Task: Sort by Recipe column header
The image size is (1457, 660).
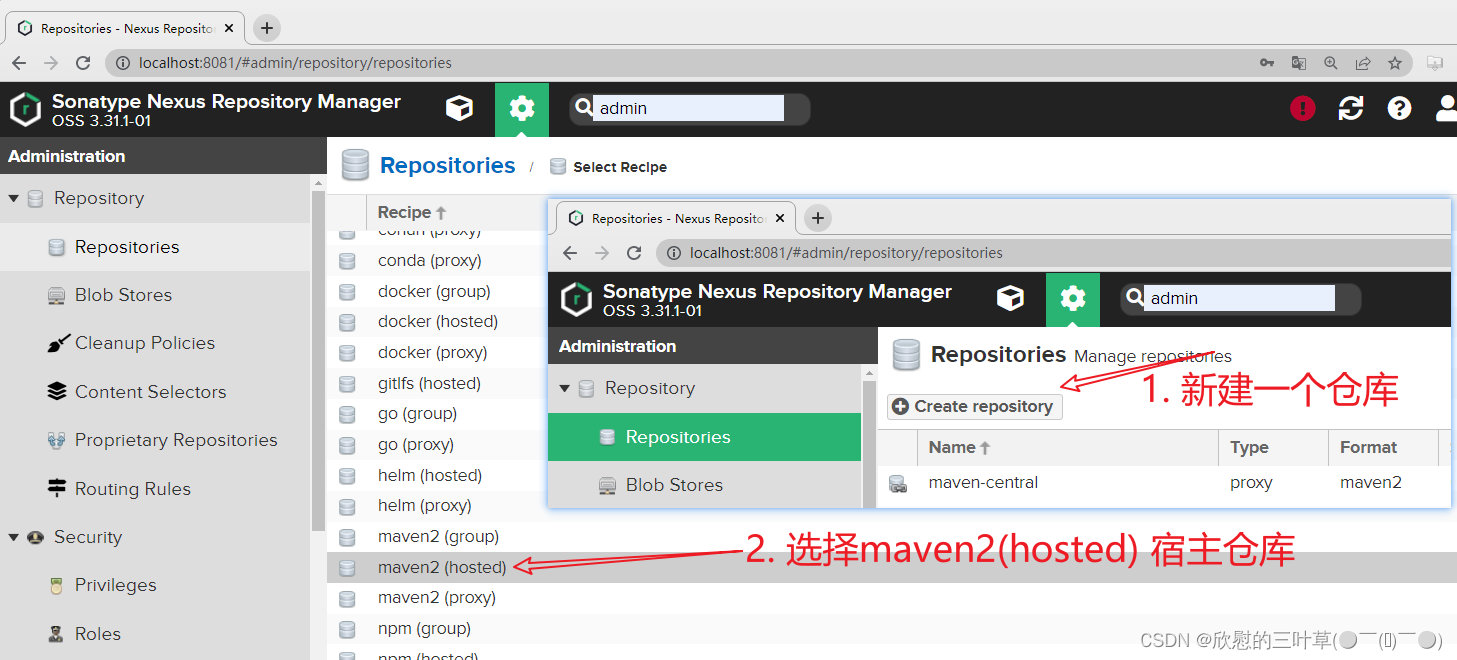Action: tap(411, 212)
